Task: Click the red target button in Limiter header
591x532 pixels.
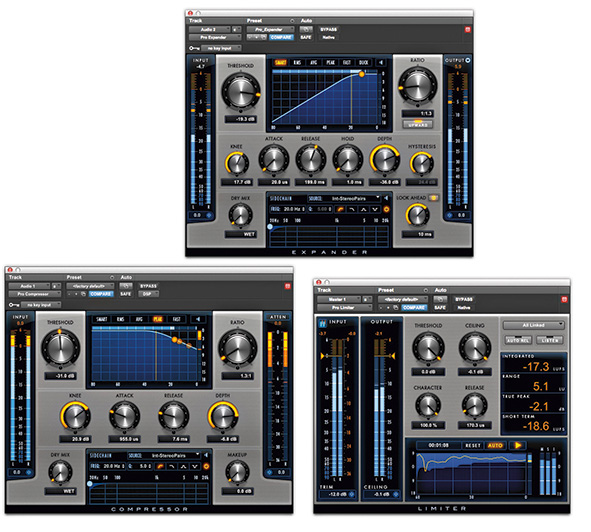Action: click(x=564, y=299)
